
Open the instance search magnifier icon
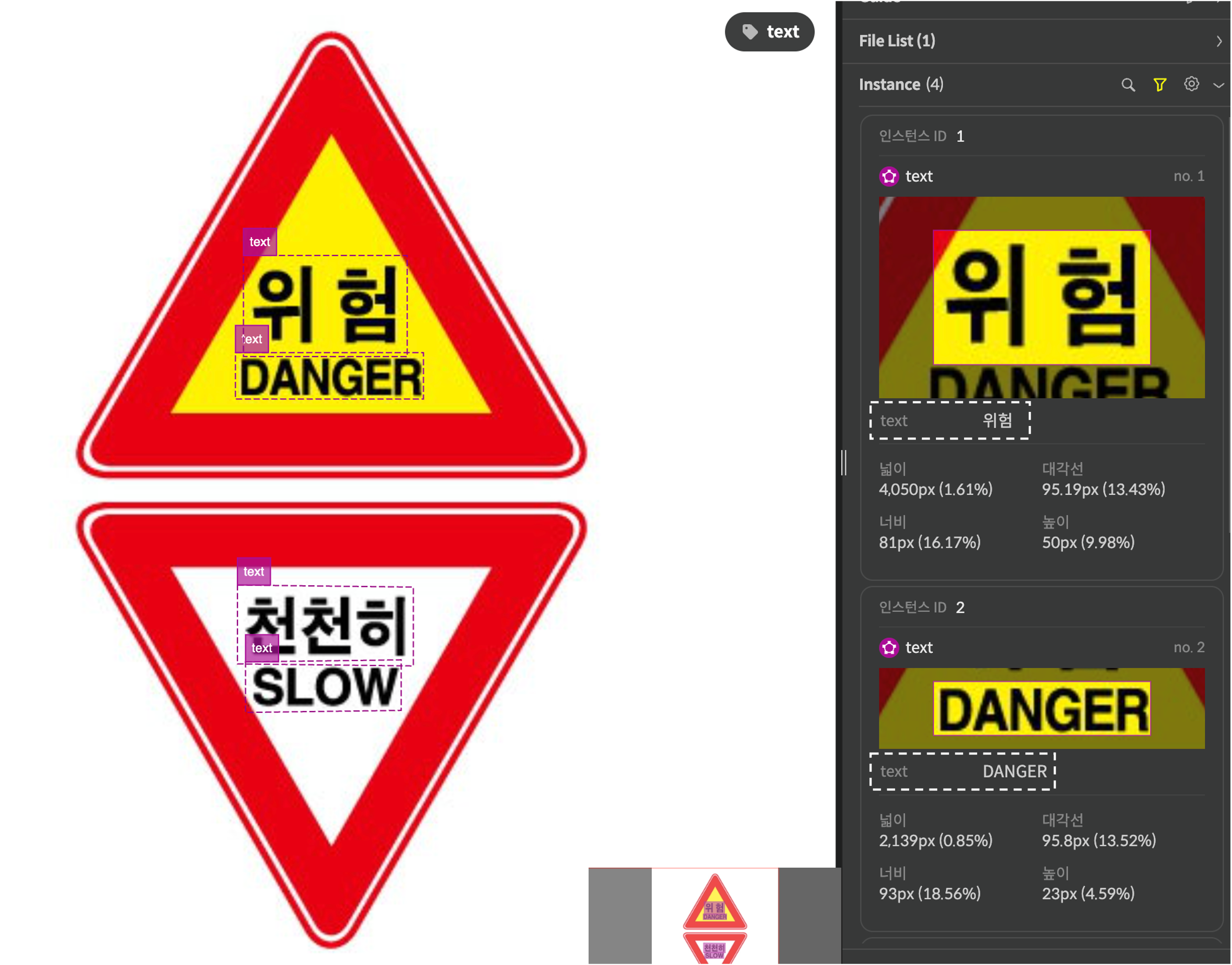(1128, 85)
